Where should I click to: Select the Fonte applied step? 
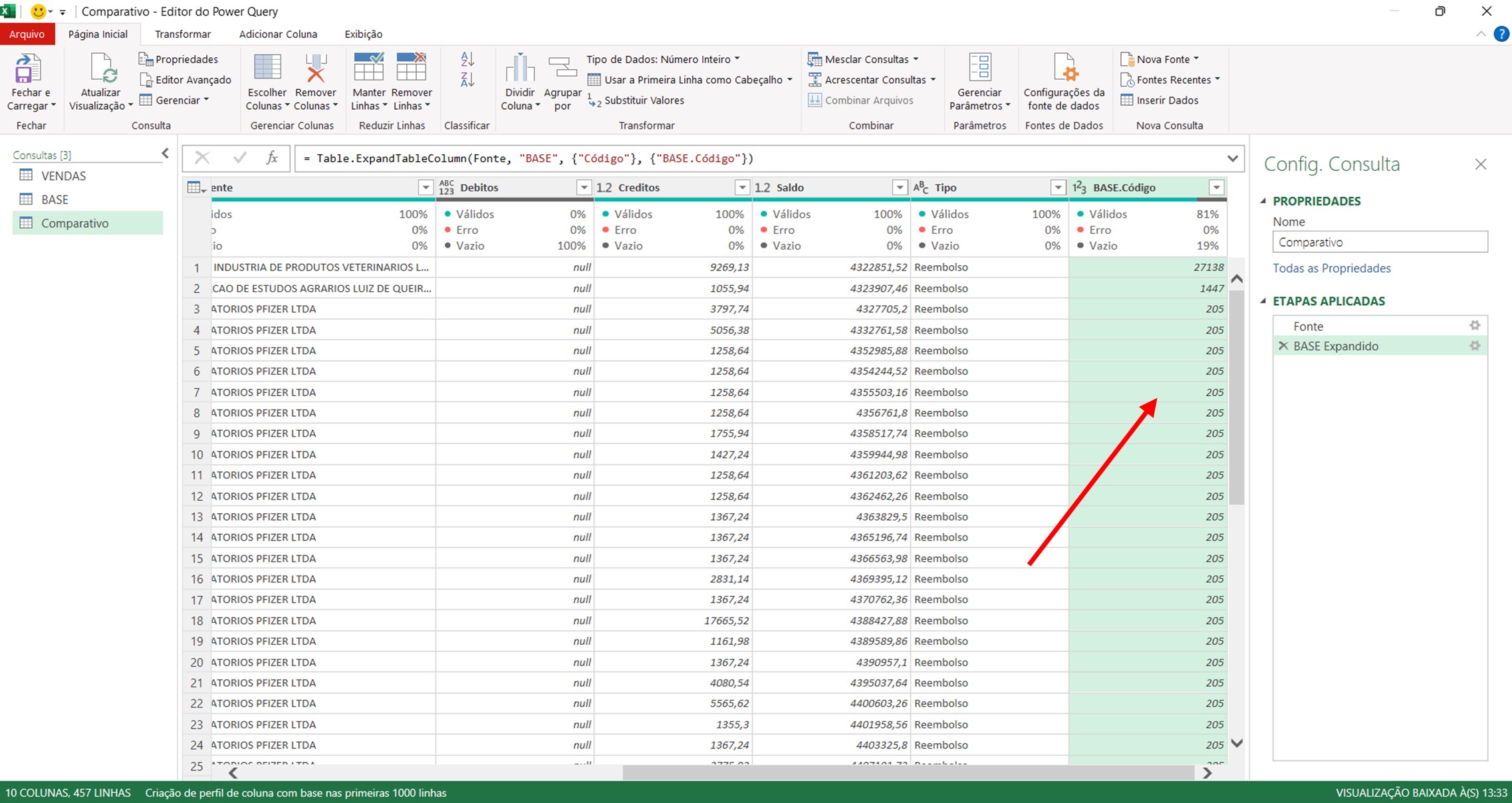click(x=1380, y=326)
